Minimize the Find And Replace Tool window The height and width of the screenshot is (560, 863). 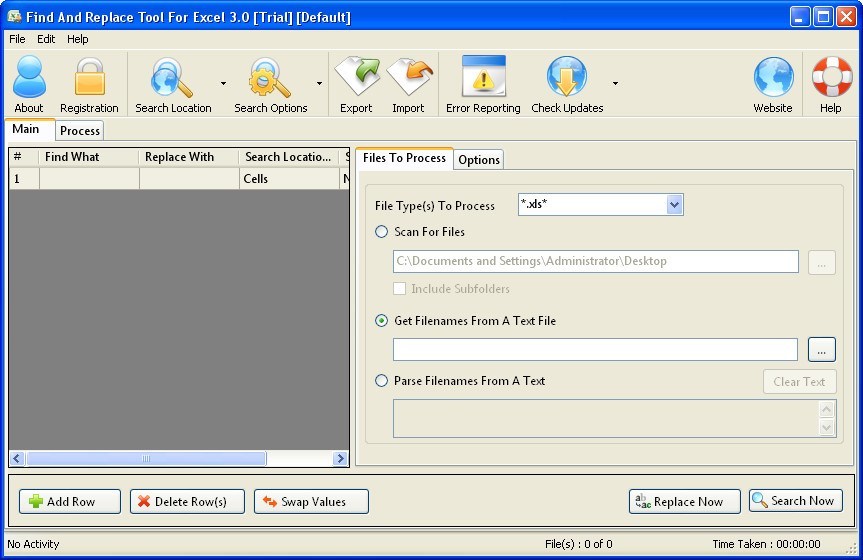tap(800, 17)
